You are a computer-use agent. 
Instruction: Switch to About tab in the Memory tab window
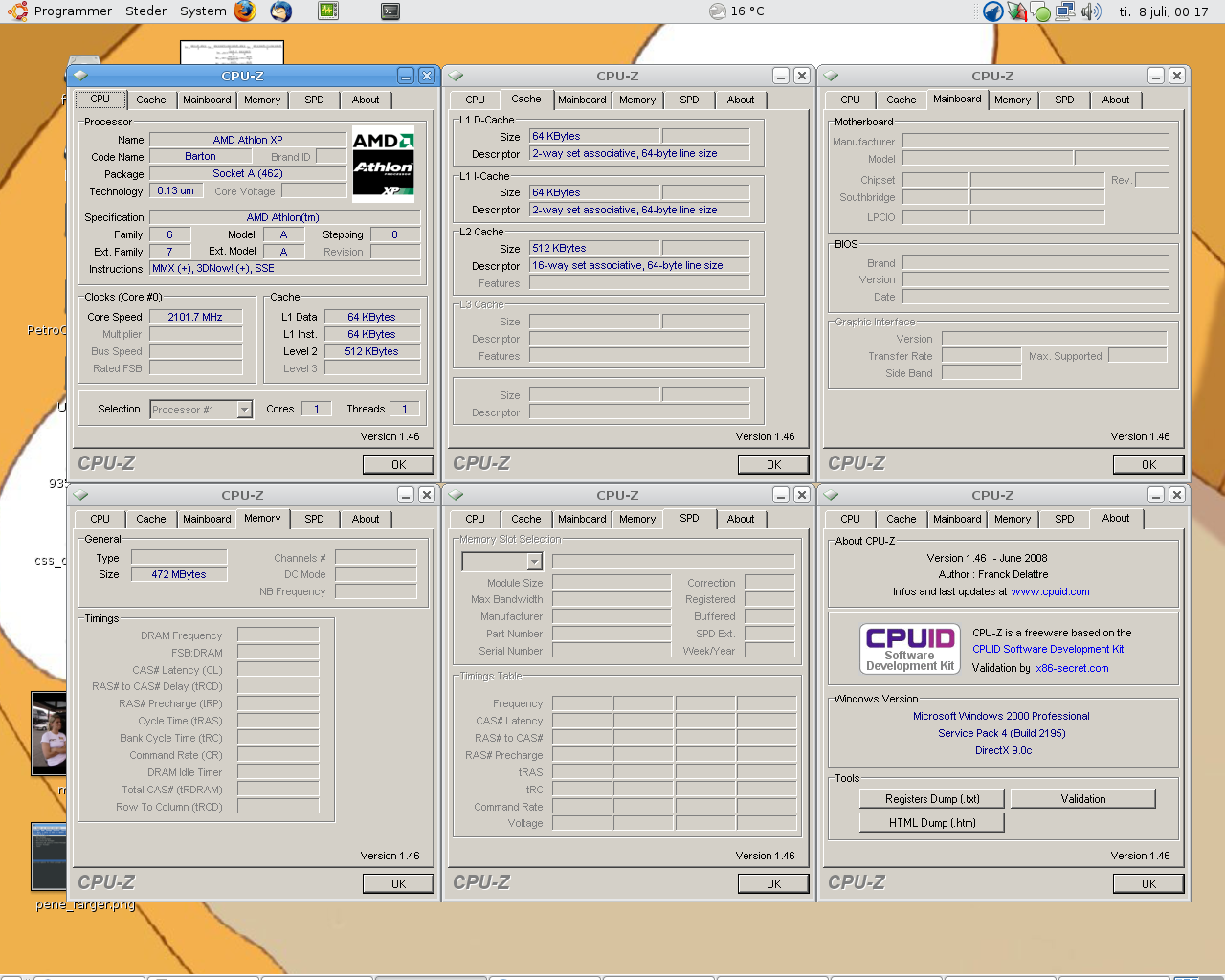coord(366,519)
